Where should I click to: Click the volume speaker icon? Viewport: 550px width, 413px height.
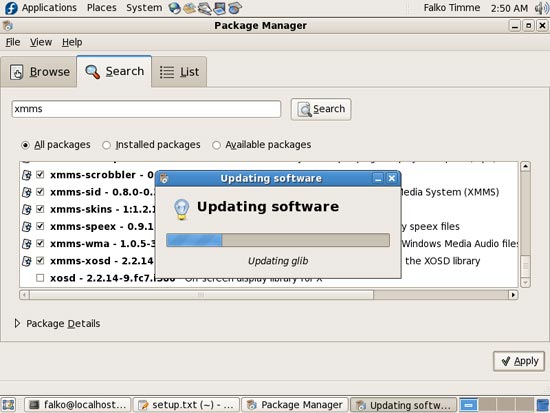tap(542, 8)
